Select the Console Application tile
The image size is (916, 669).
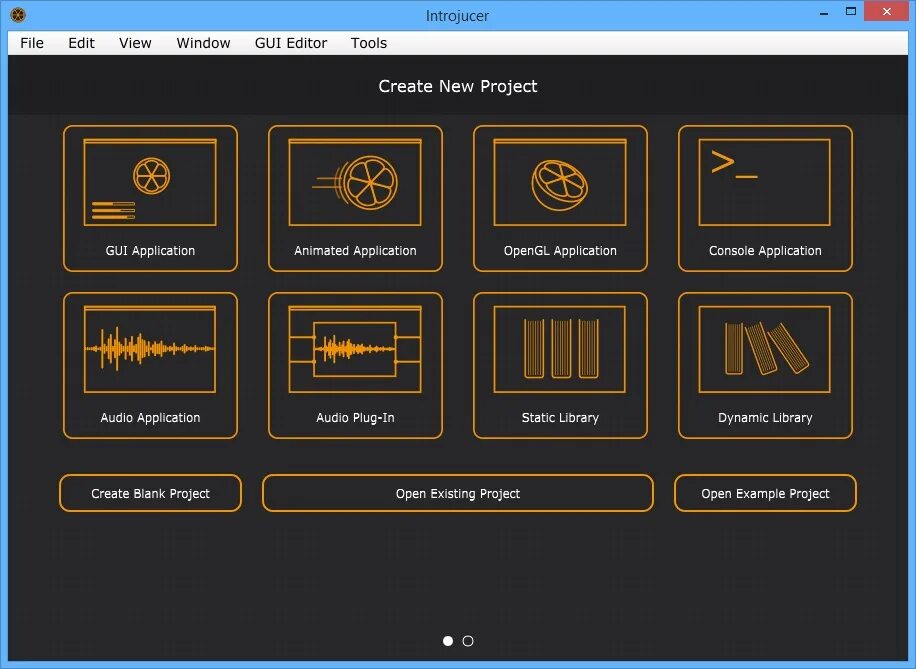pos(765,198)
